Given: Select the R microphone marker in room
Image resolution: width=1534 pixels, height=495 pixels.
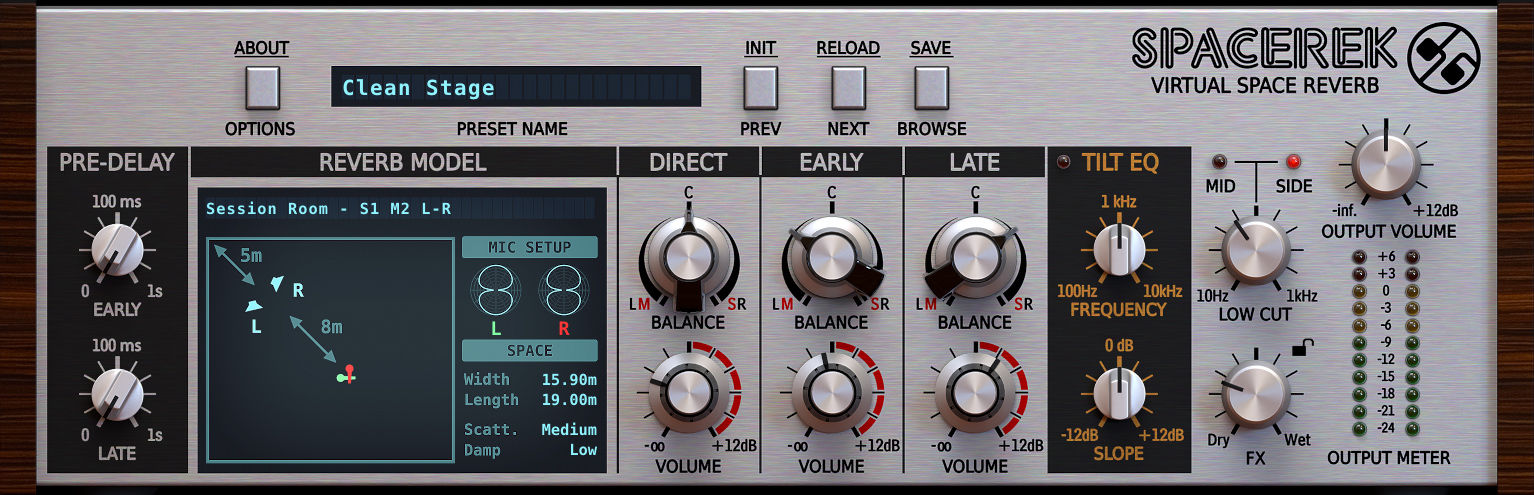Looking at the screenshot, I should tap(278, 284).
